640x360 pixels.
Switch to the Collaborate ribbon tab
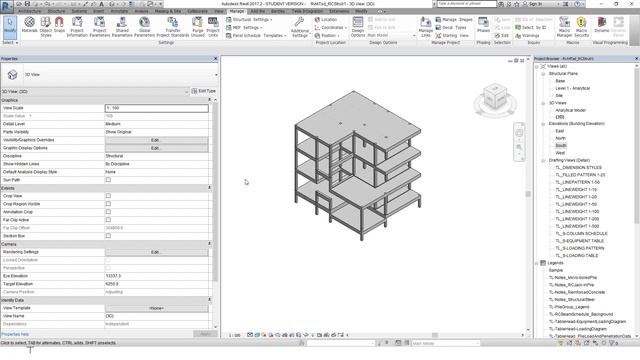[x=198, y=11]
